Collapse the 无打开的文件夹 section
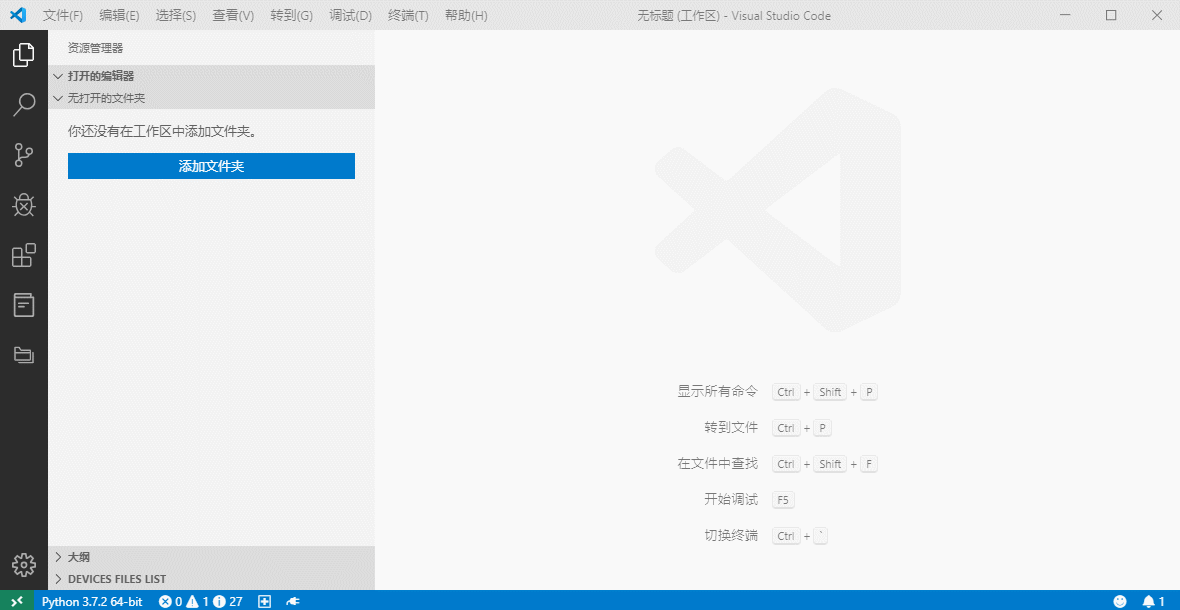This screenshot has height=610, width=1180. 106,98
